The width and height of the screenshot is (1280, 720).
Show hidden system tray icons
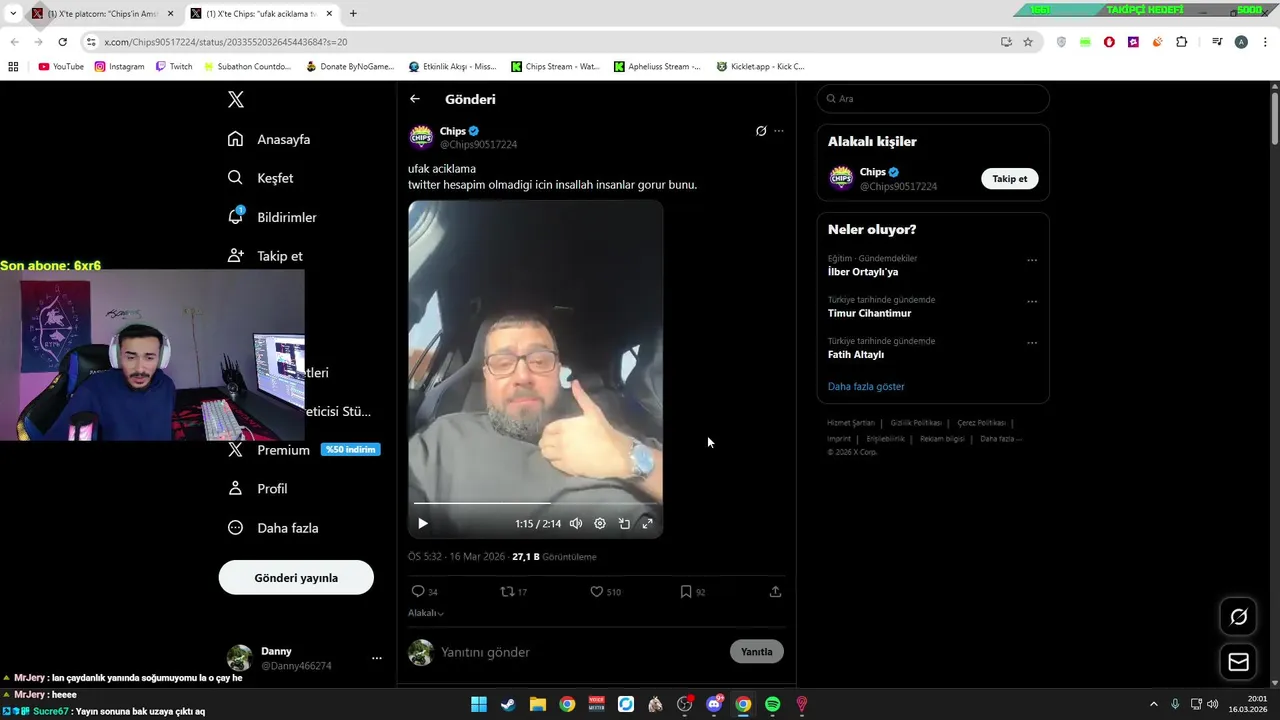click(x=1153, y=704)
